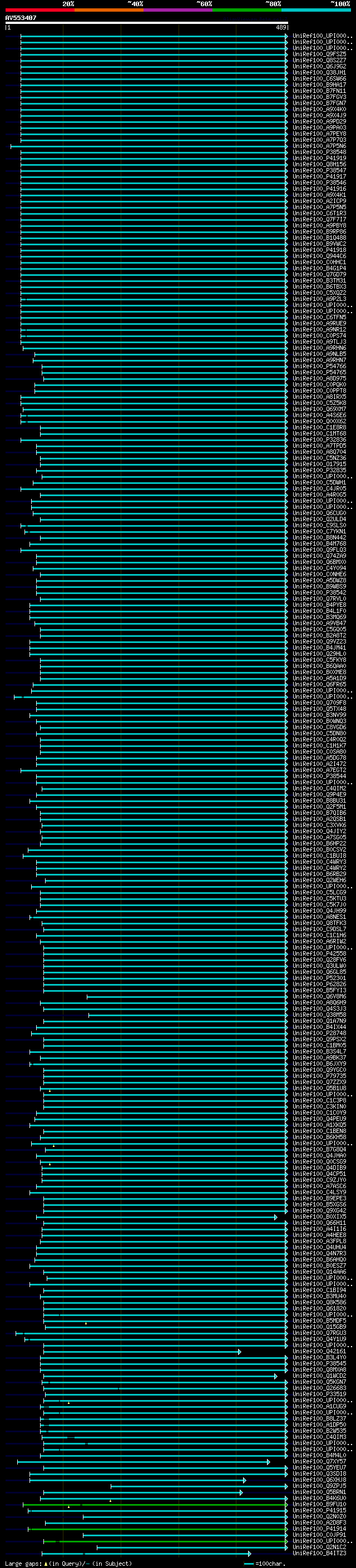Select hit label UniRef100_P41915

319,1510
